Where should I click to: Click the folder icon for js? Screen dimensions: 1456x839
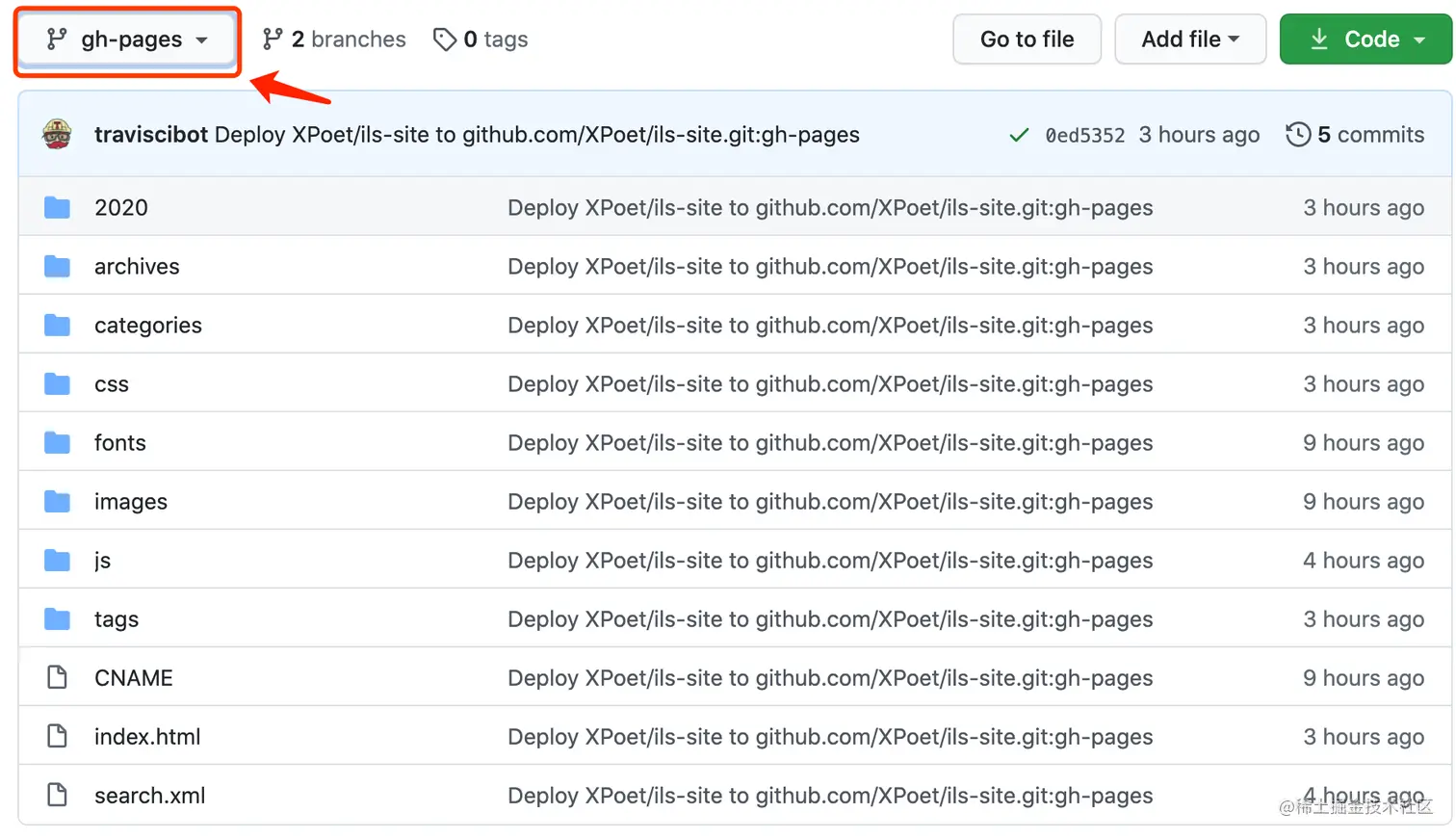pos(58,560)
